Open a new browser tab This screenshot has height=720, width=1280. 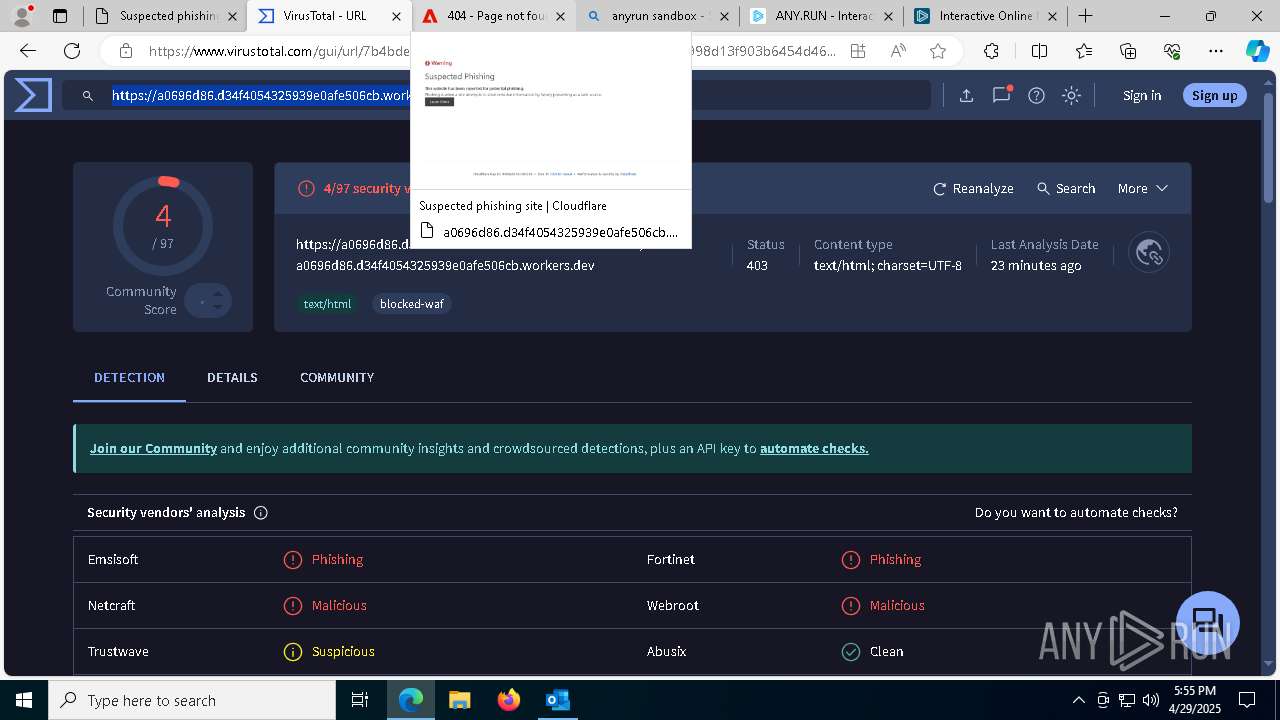(1085, 16)
